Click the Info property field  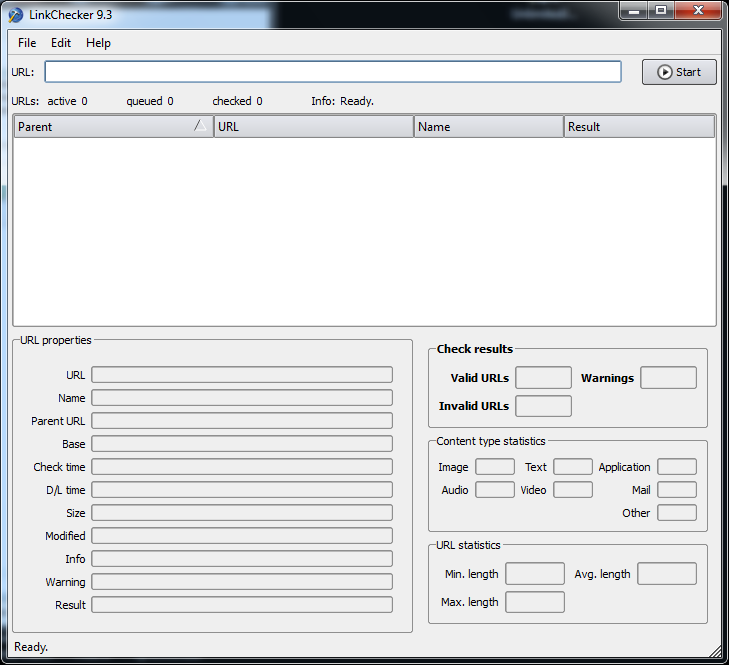tap(242, 559)
